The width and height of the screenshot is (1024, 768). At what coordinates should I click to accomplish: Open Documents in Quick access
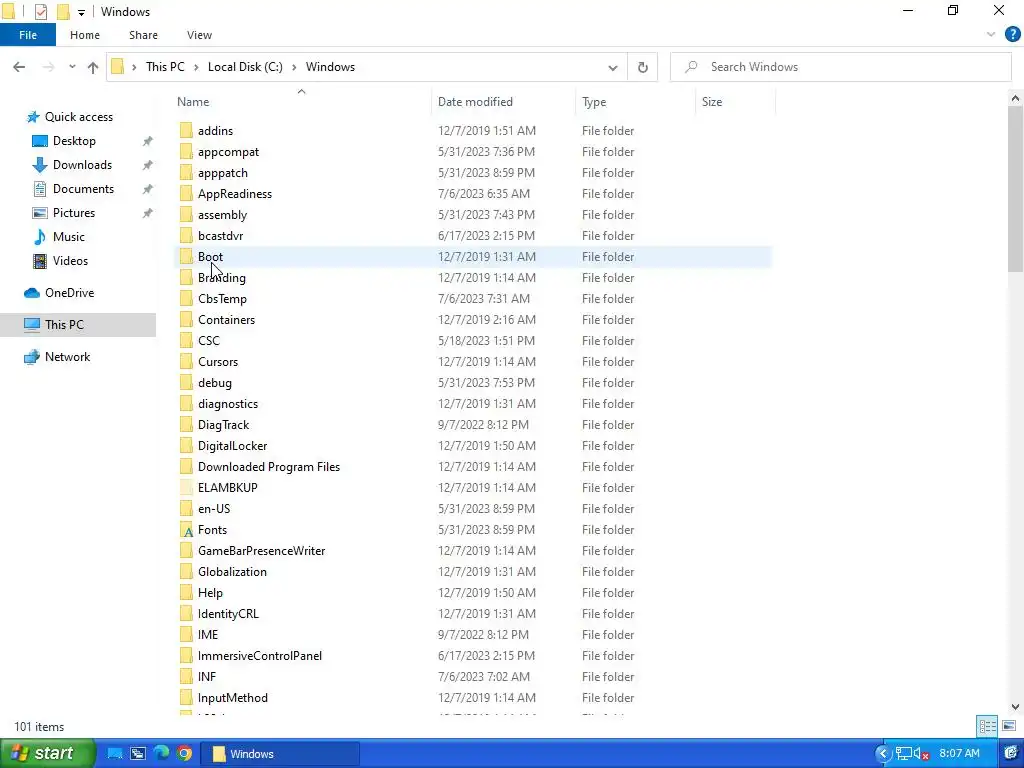pos(83,189)
